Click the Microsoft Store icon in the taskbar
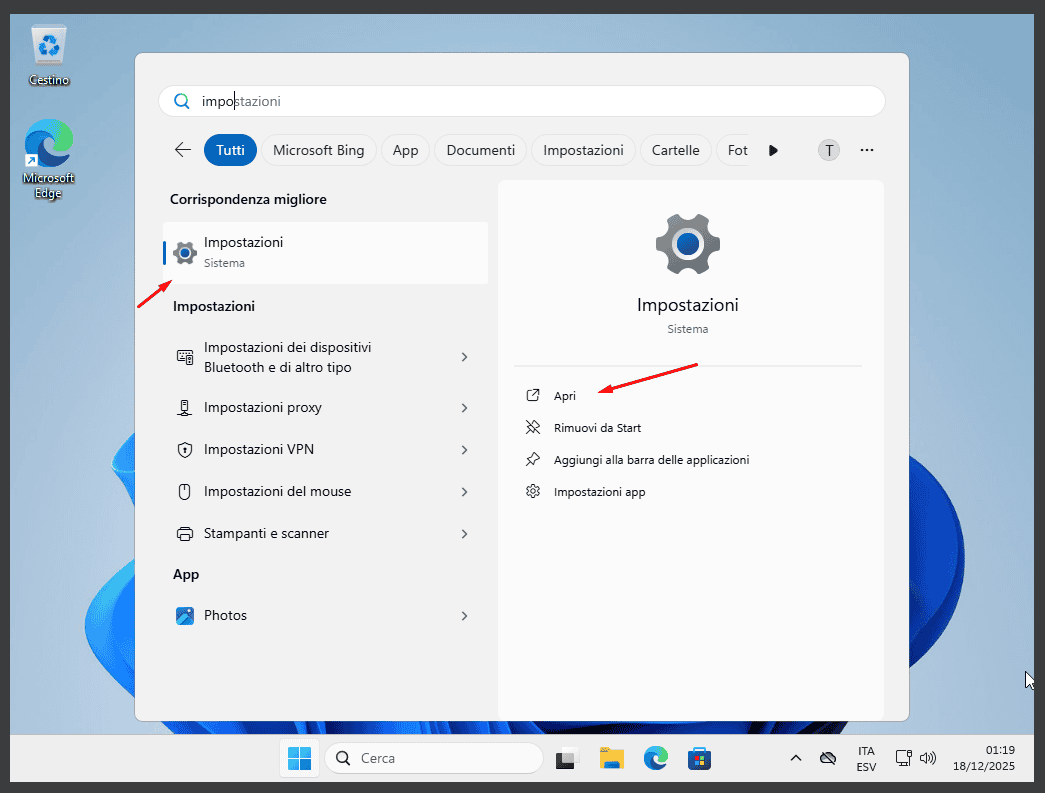 (x=699, y=758)
